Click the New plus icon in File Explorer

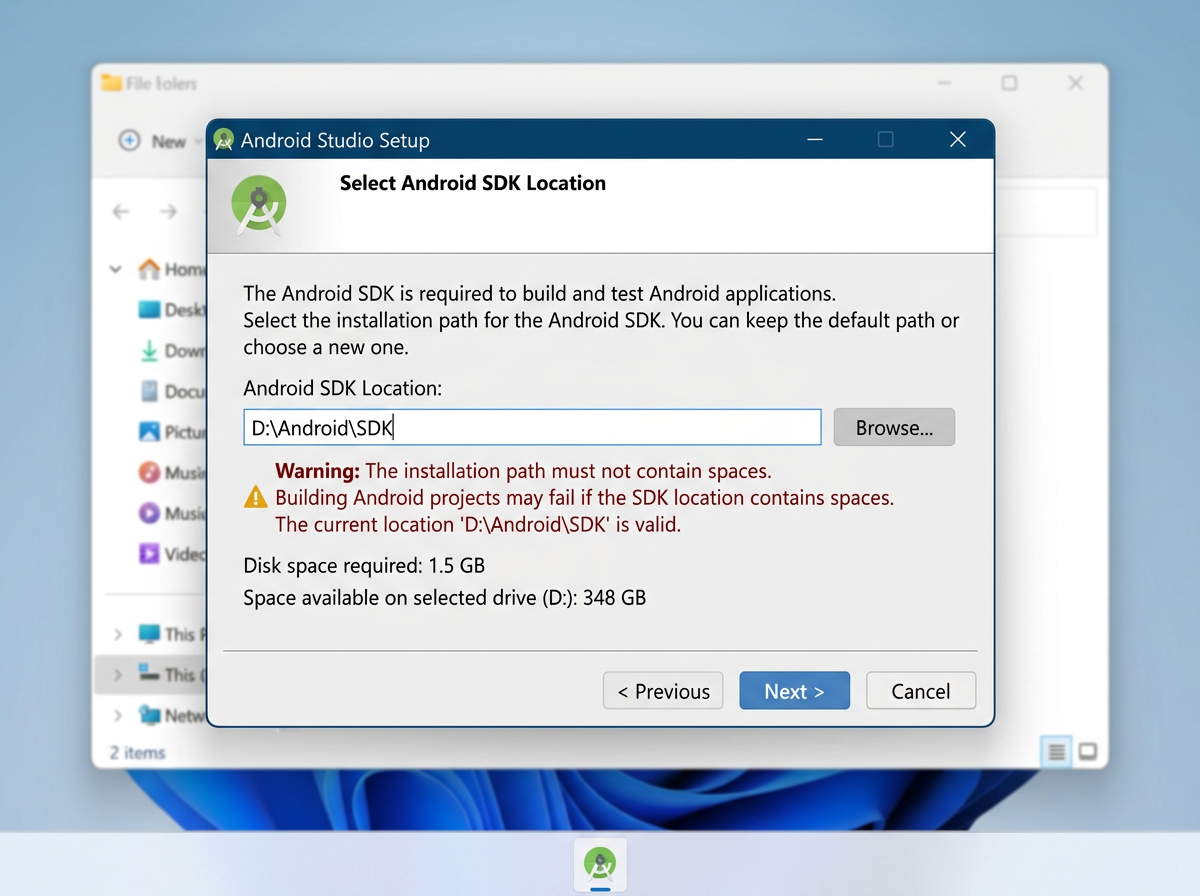tap(129, 141)
